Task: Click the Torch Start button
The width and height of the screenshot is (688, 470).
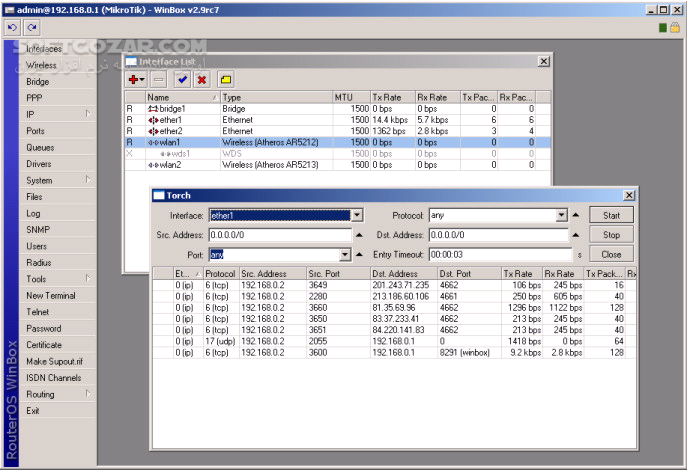Action: [x=611, y=215]
